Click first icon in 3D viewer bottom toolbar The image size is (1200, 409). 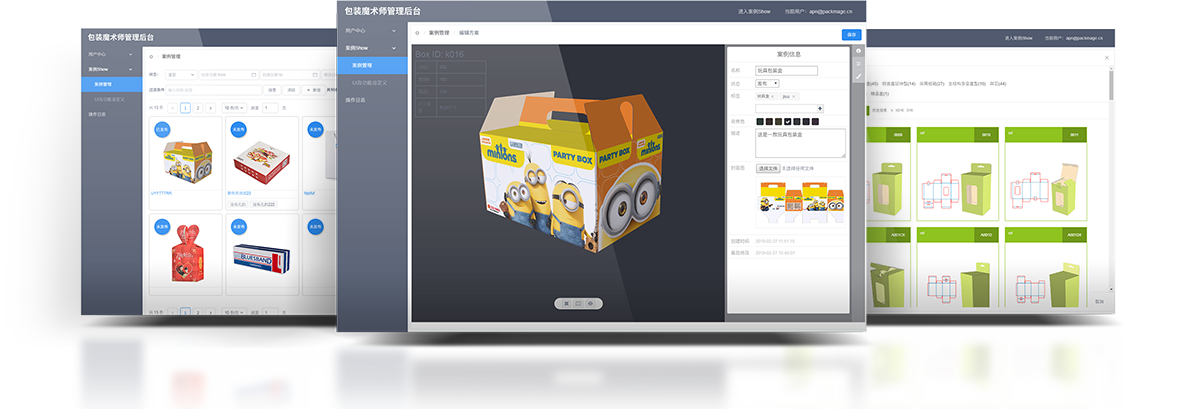pyautogui.click(x=566, y=303)
